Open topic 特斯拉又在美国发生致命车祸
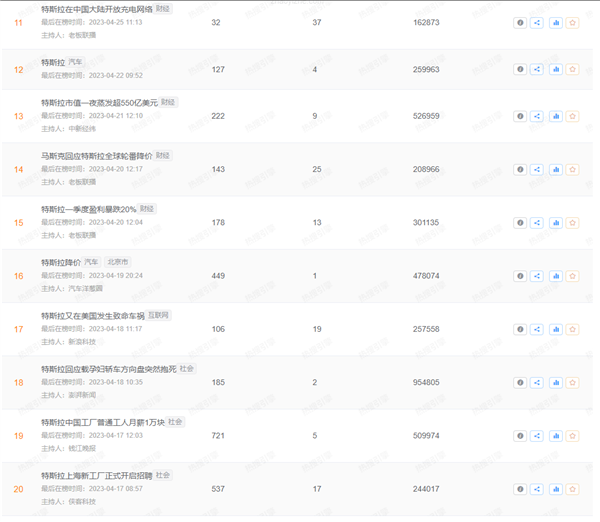 (x=93, y=315)
